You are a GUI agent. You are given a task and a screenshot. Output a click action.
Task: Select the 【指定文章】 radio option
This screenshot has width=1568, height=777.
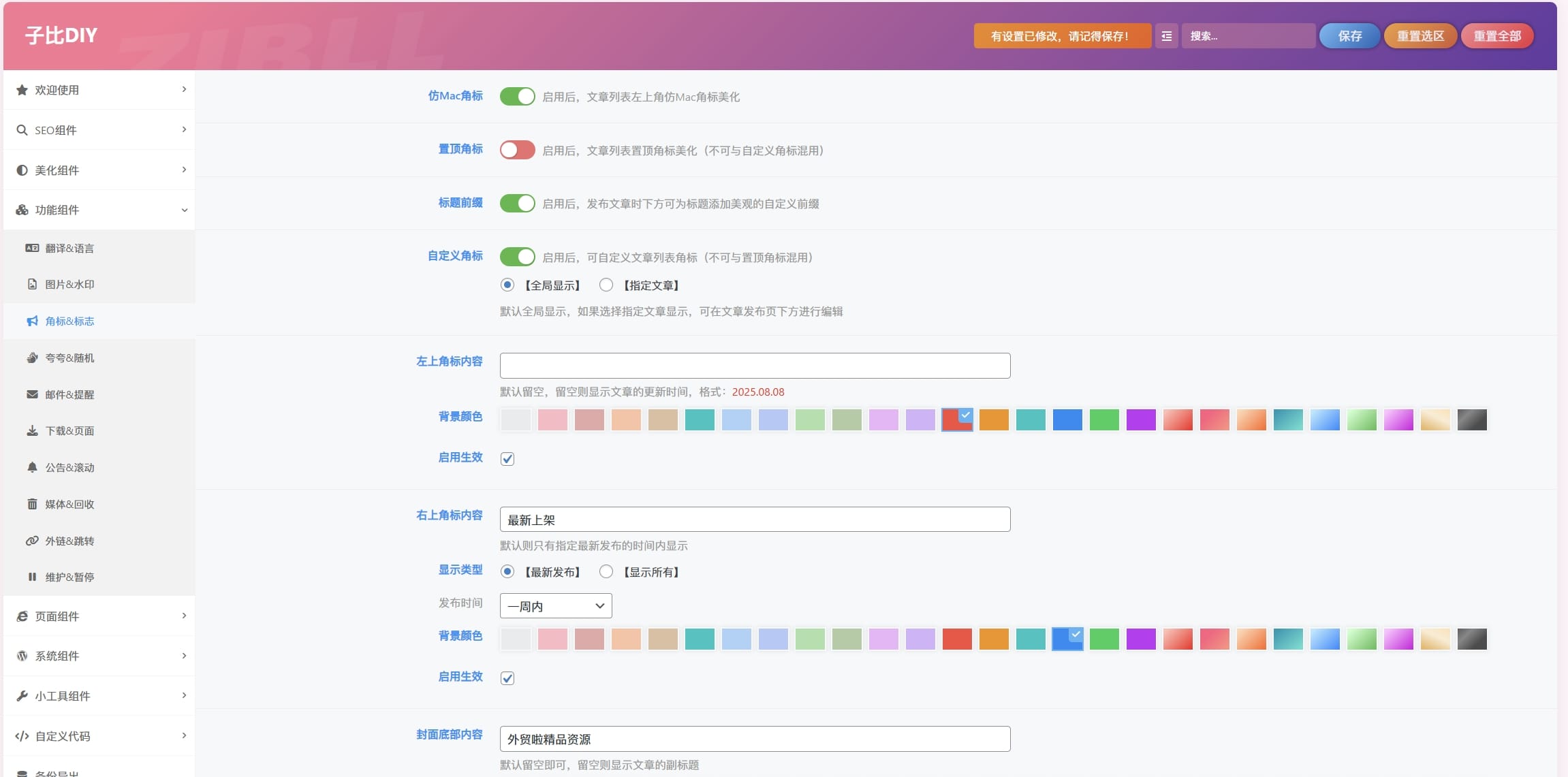coord(606,285)
